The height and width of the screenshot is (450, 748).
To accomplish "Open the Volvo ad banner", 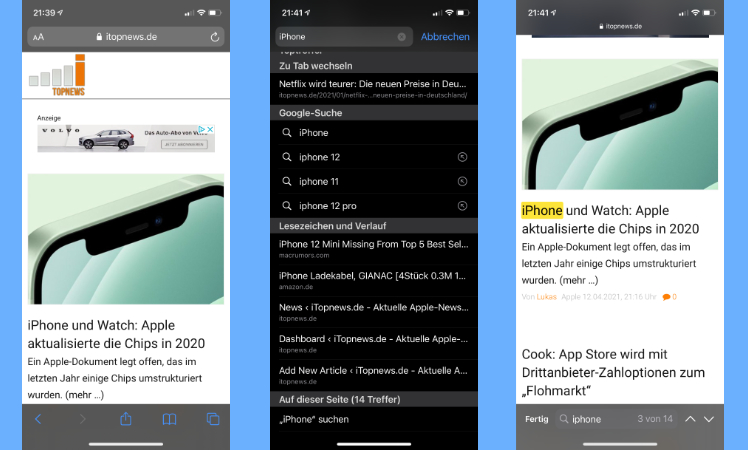I will [126, 138].
